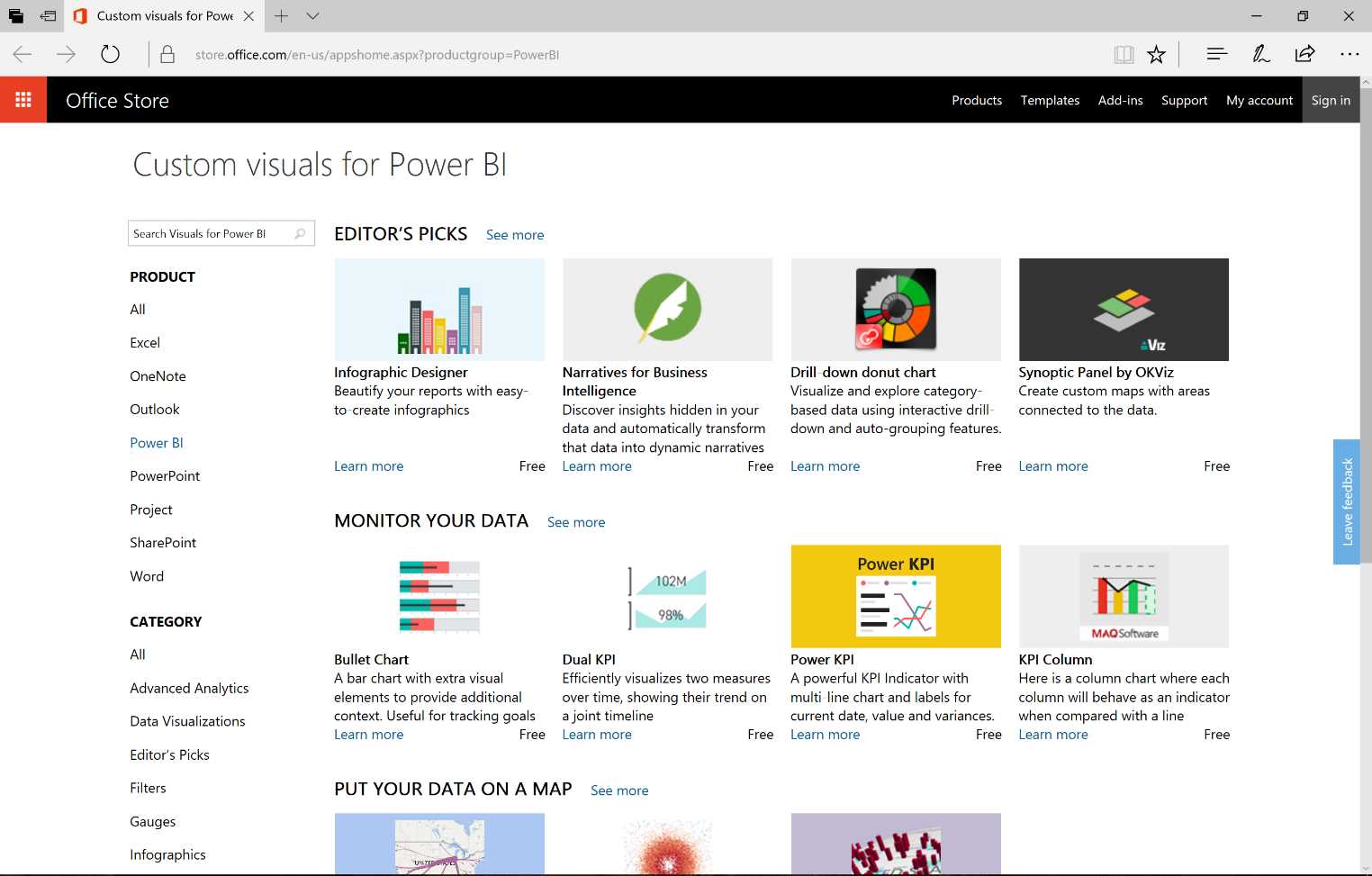Share the page using the share icon
1372x876 pixels.
click(1304, 54)
